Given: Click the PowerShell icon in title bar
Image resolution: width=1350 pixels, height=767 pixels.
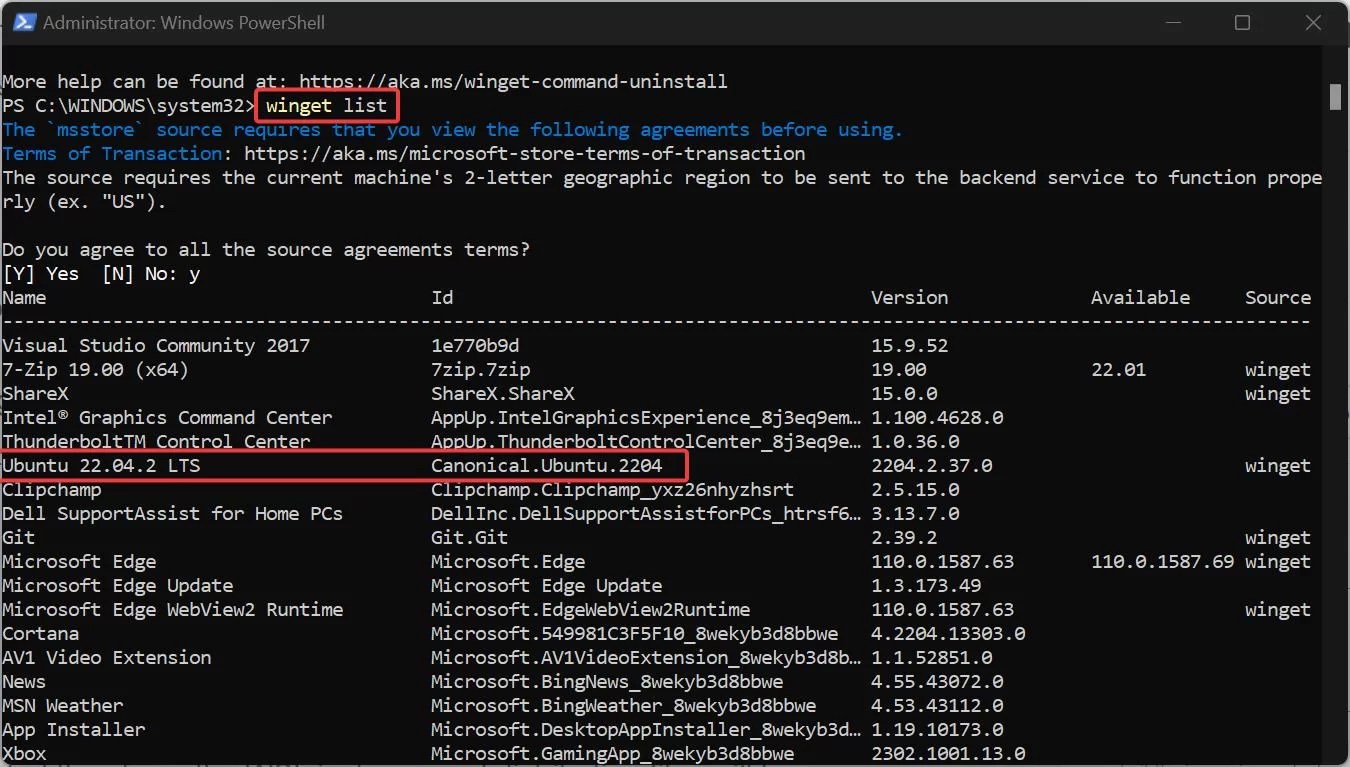Looking at the screenshot, I should (x=22, y=21).
